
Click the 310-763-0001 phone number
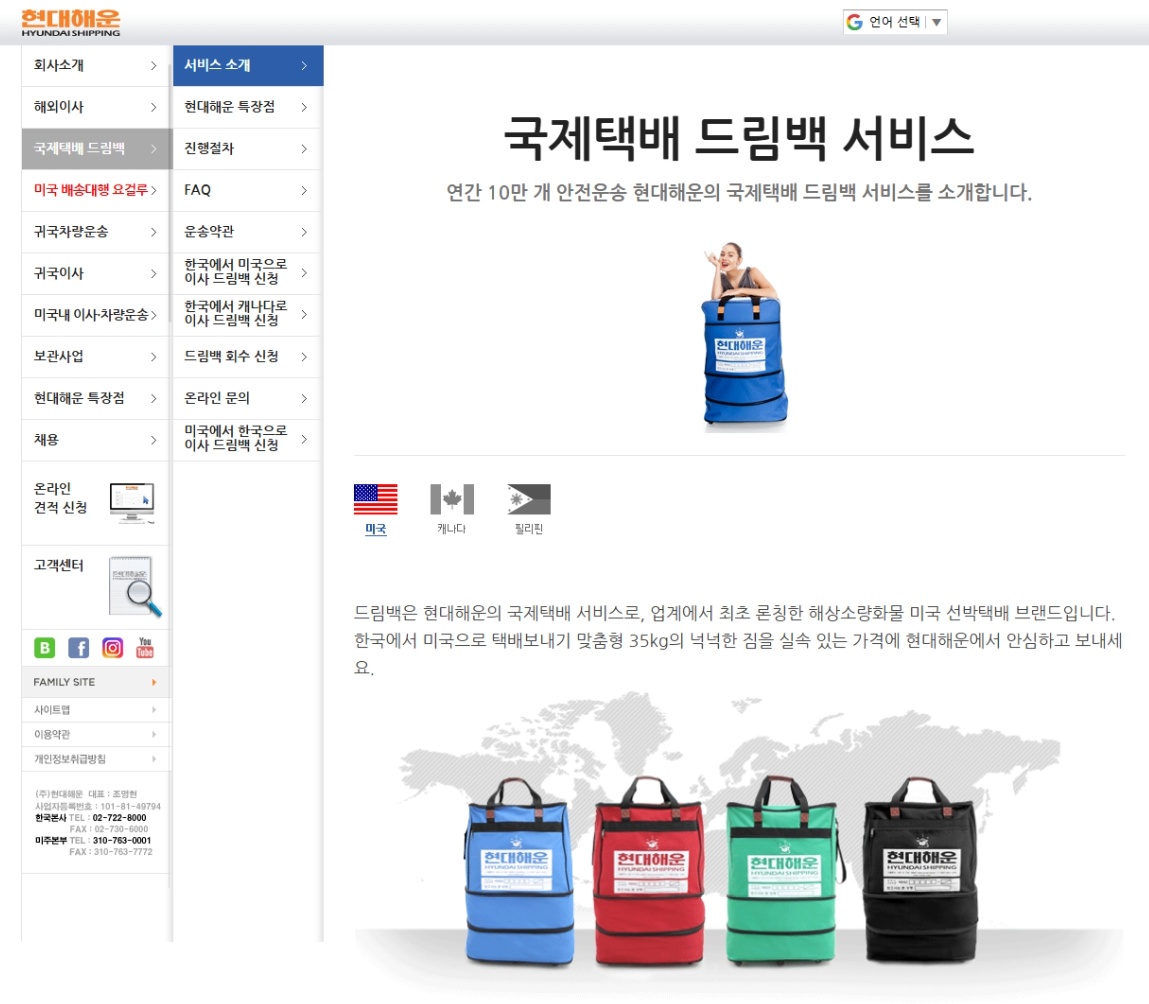pos(122,841)
